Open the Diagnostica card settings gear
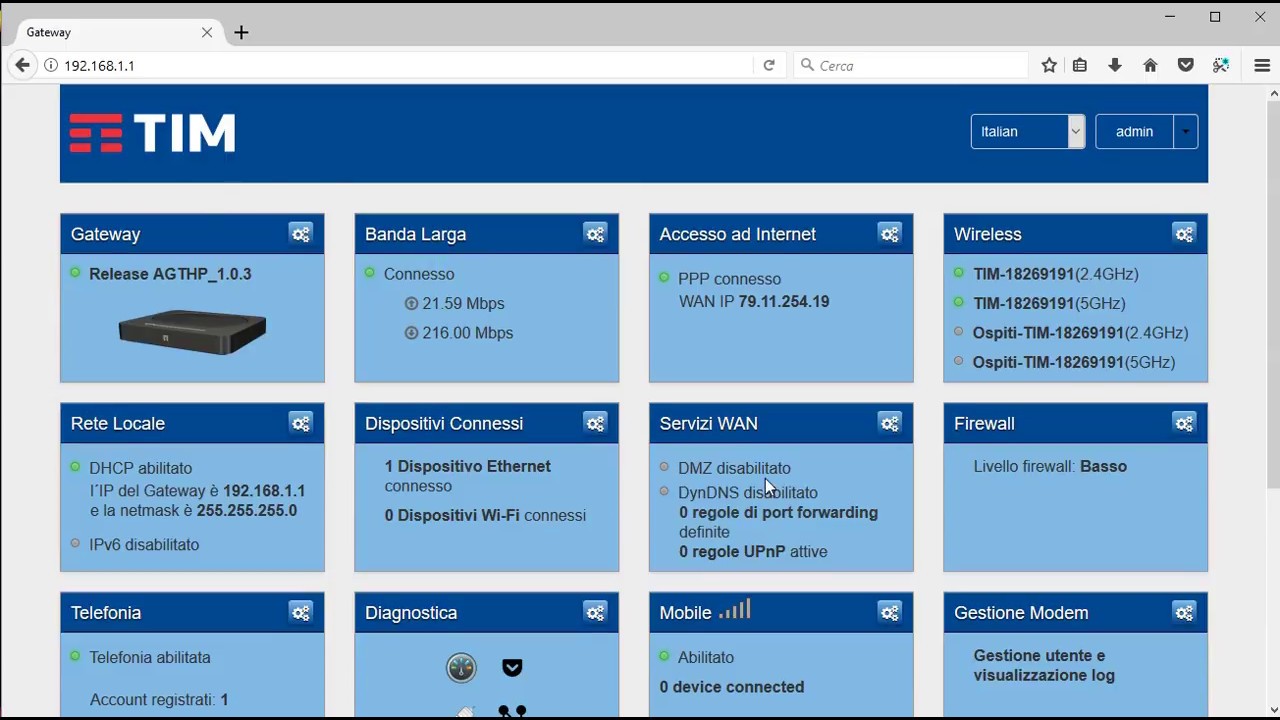This screenshot has height=720, width=1280. [596, 612]
